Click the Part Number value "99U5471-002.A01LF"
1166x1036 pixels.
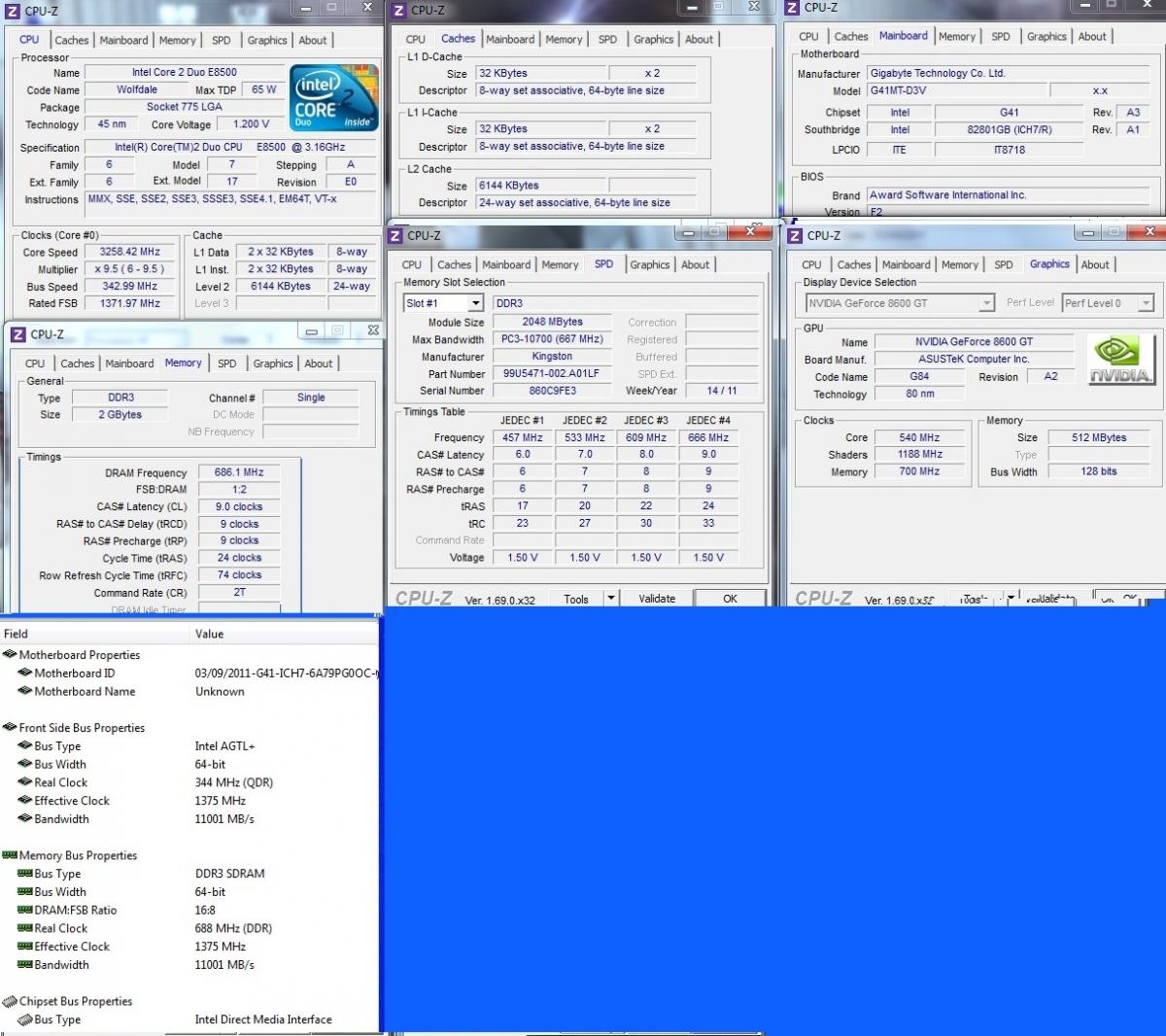(x=552, y=374)
